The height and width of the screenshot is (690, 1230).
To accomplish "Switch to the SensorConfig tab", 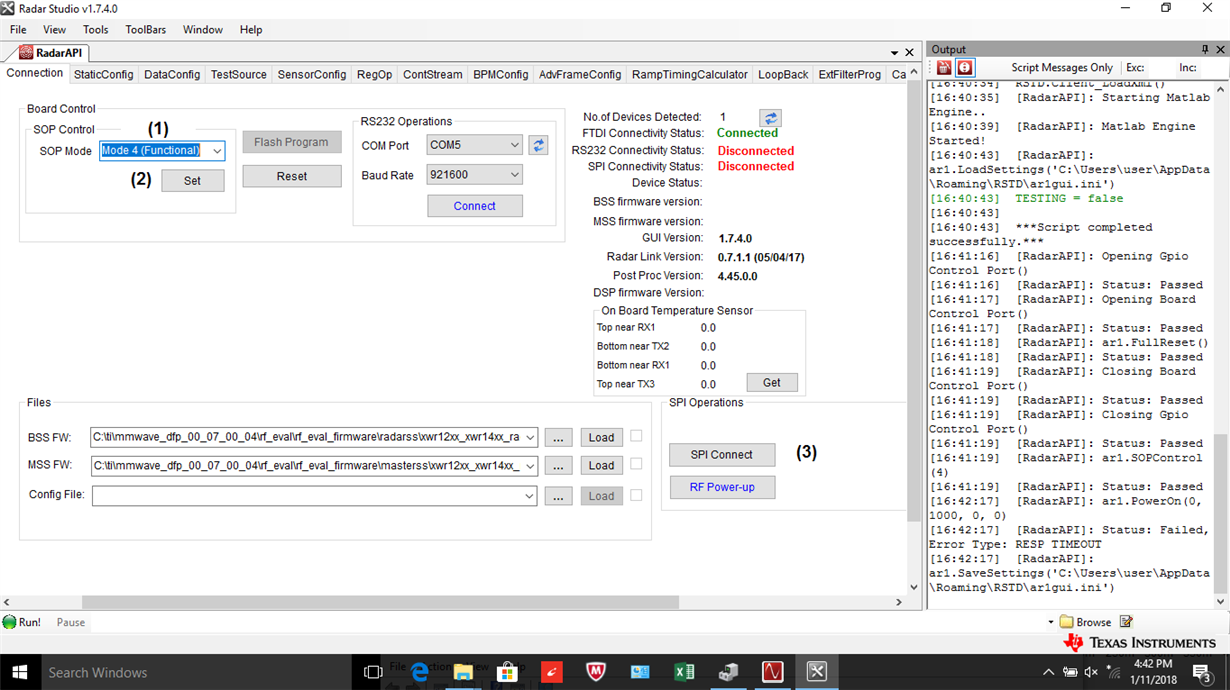I will [312, 74].
